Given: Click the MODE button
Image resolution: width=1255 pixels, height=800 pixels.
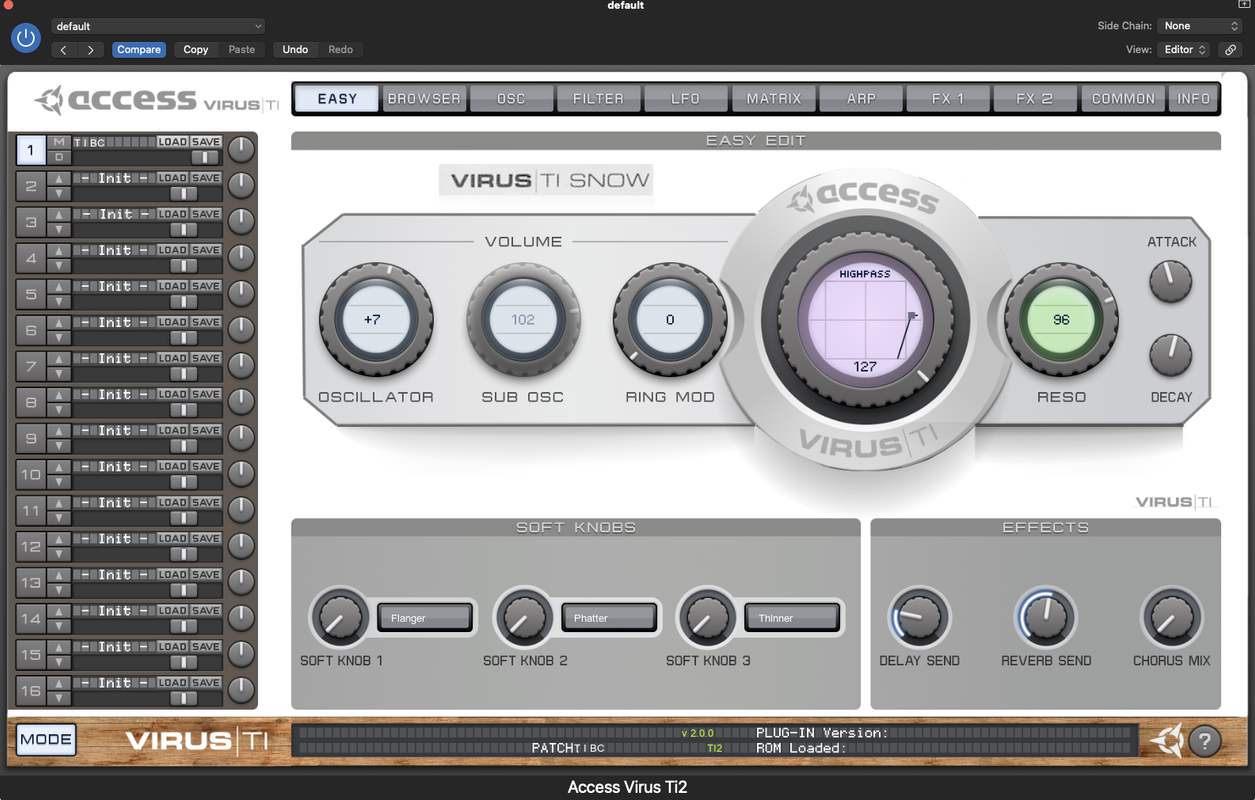Looking at the screenshot, I should click(46, 740).
